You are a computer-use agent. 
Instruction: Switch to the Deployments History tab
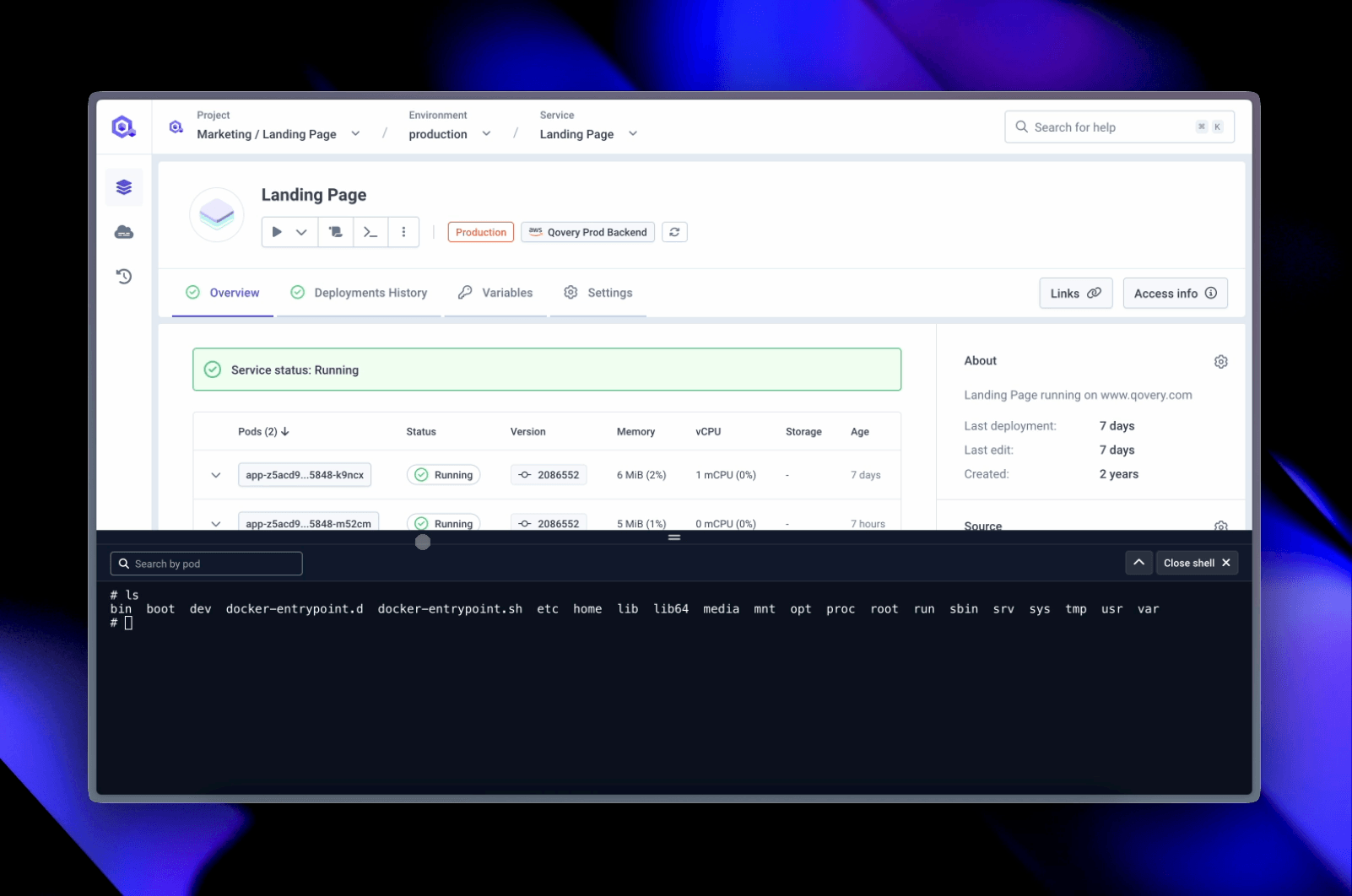(359, 293)
